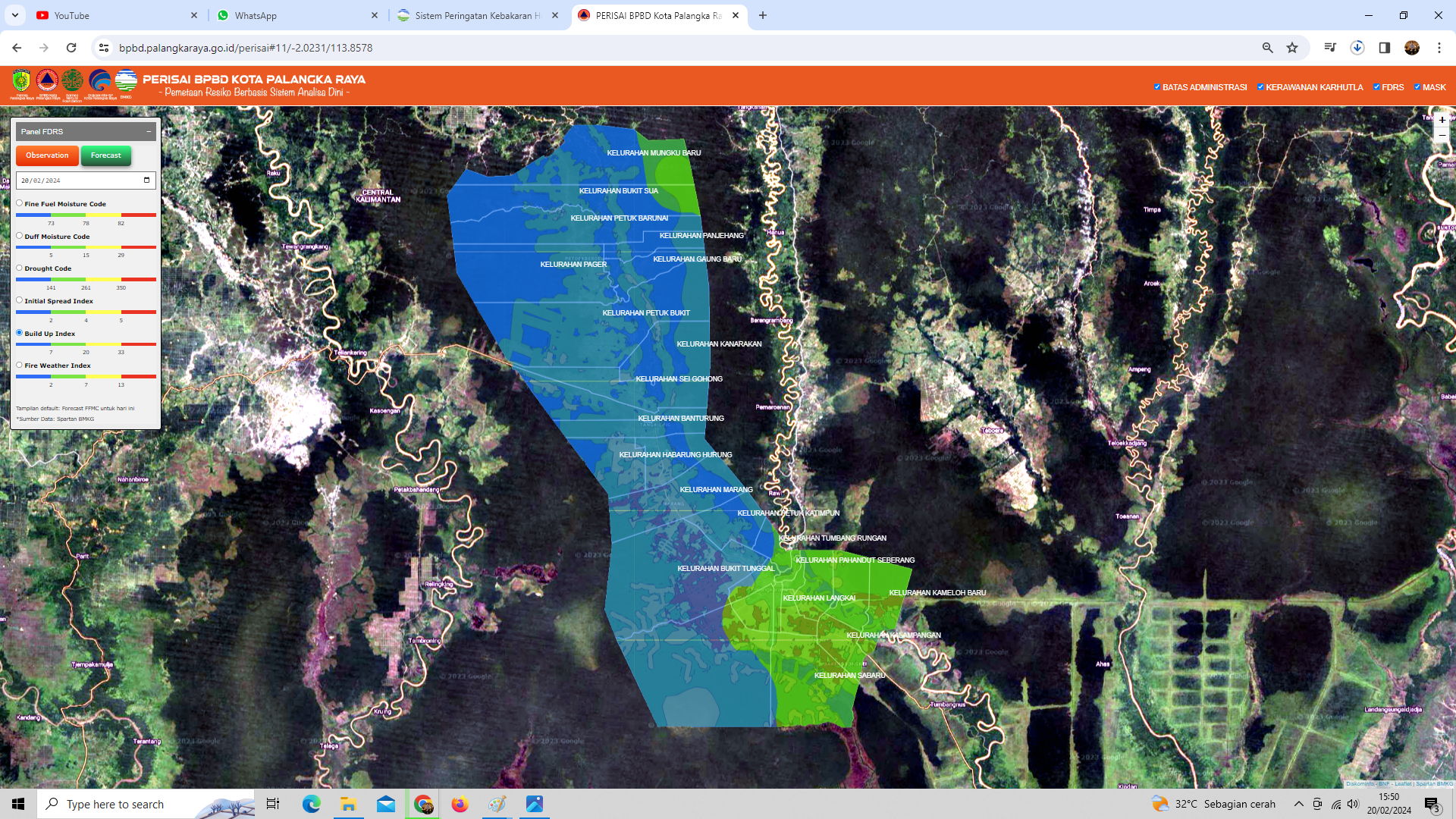Show hidden system tray icons

[1298, 804]
